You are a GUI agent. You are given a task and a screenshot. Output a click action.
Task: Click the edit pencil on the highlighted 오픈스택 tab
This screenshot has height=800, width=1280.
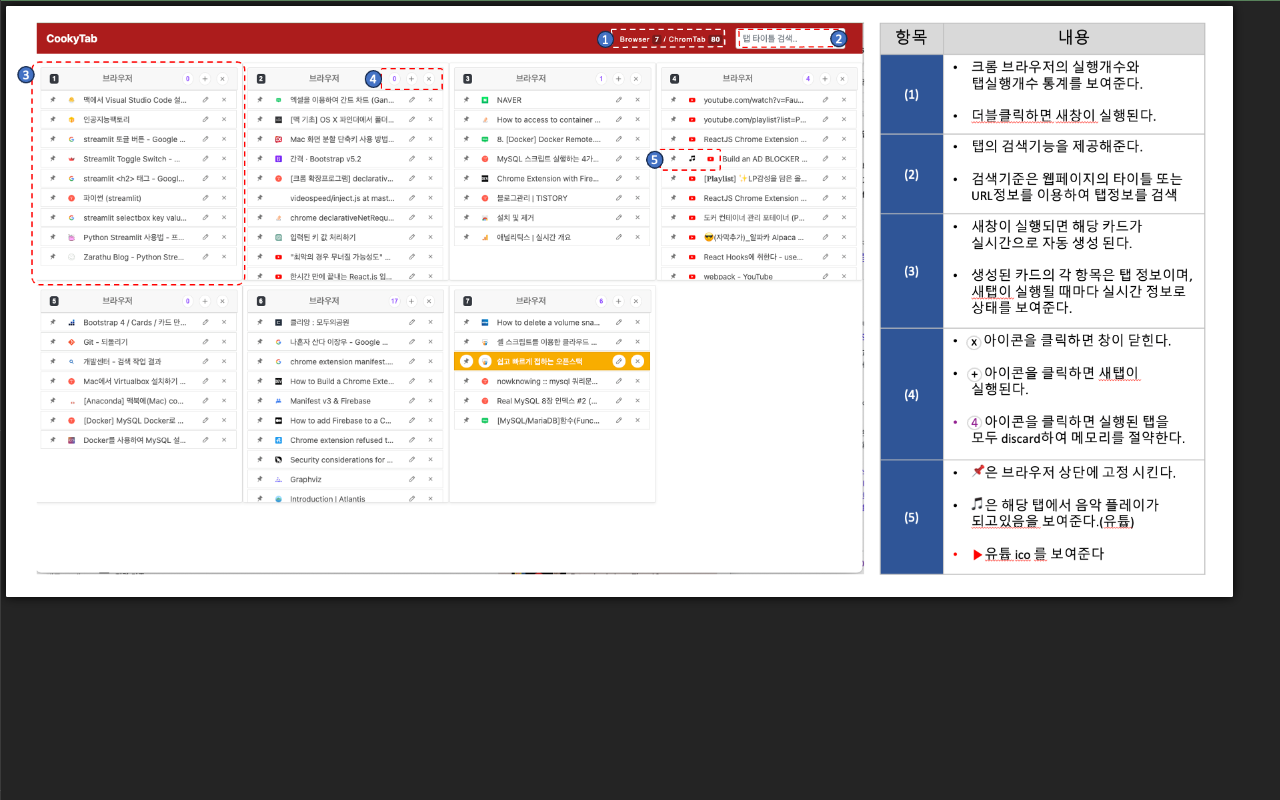[x=619, y=361]
